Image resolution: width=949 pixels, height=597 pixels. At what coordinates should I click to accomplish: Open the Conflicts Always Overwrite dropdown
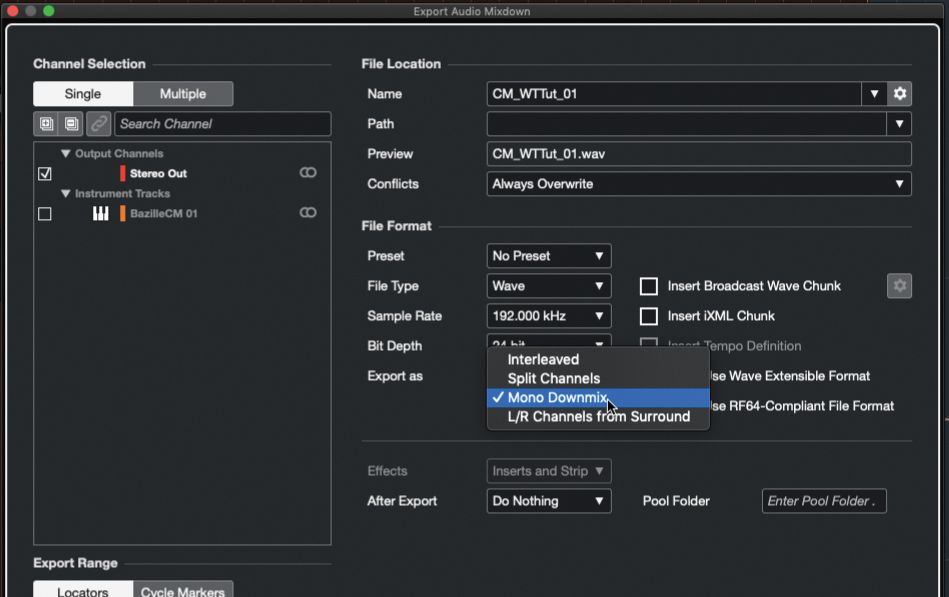click(x=699, y=184)
